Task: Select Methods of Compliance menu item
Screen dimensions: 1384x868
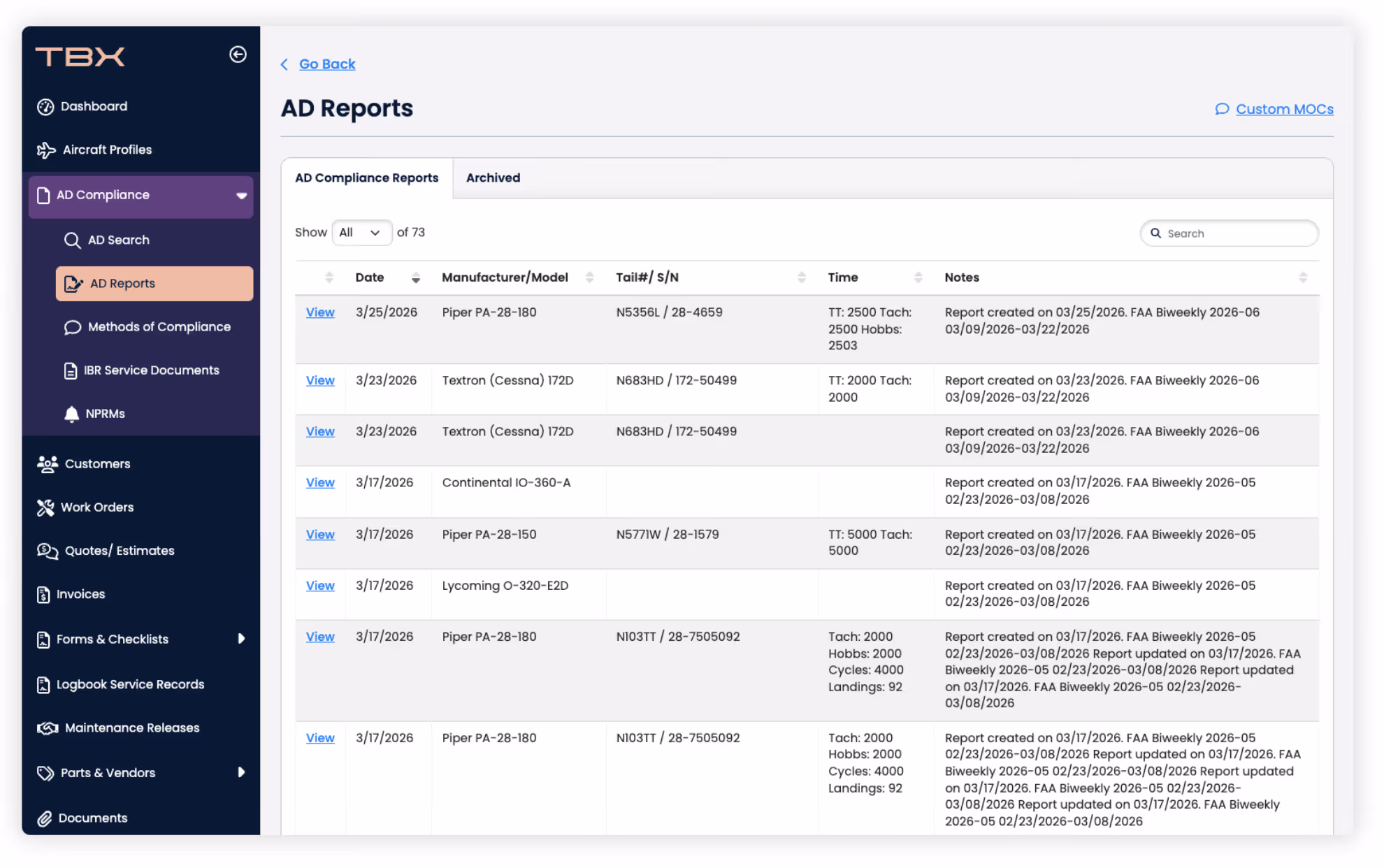Action: coord(159,328)
